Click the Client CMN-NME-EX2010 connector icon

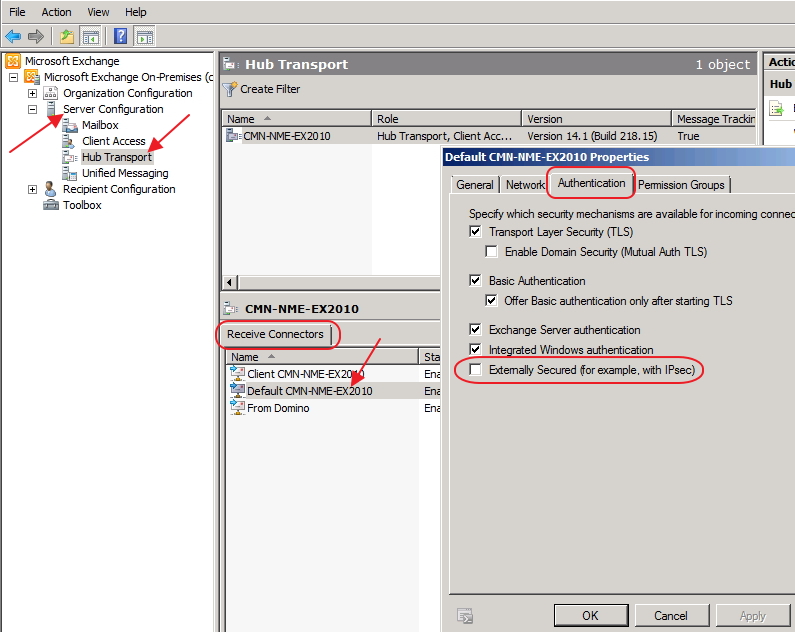[237, 374]
